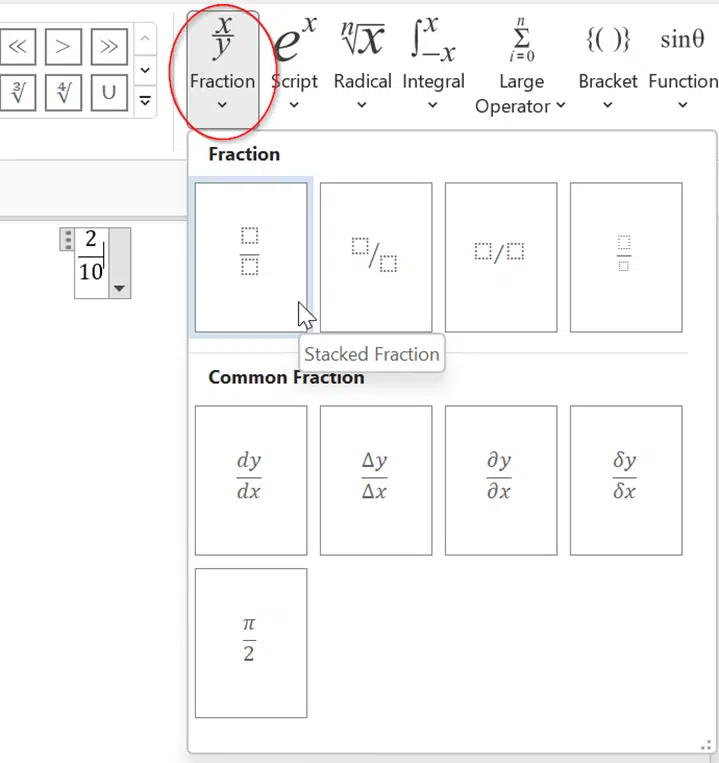
Task: Insert the cube root symbol
Action: (18, 92)
